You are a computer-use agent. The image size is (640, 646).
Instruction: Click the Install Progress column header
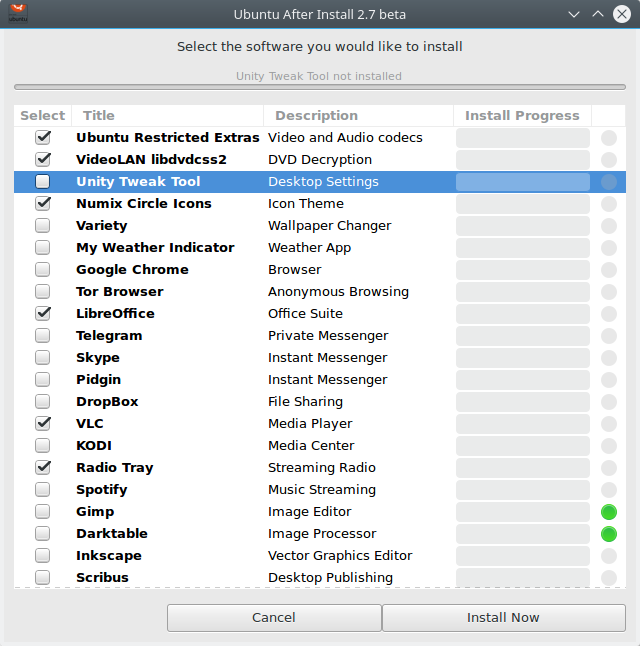pyautogui.click(x=522, y=115)
